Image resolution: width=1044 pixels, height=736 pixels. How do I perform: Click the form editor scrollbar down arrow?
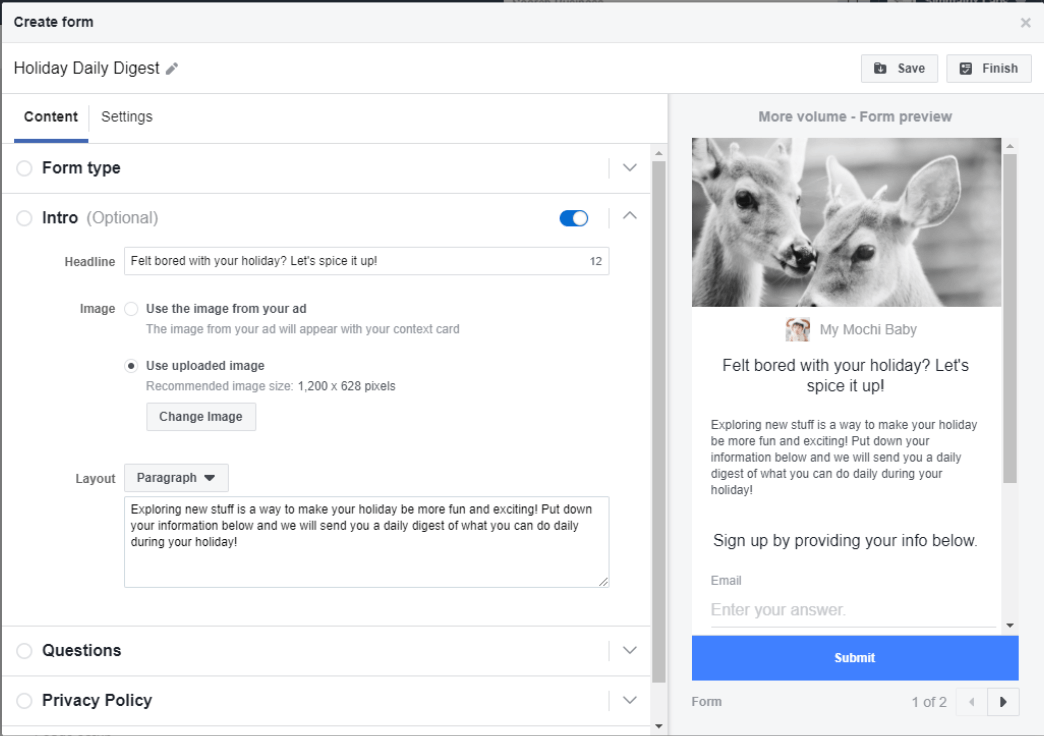(x=658, y=726)
